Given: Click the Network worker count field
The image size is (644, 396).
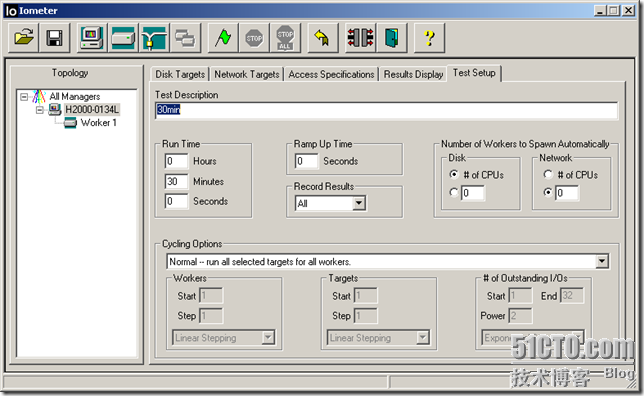Looking at the screenshot, I should (567, 193).
